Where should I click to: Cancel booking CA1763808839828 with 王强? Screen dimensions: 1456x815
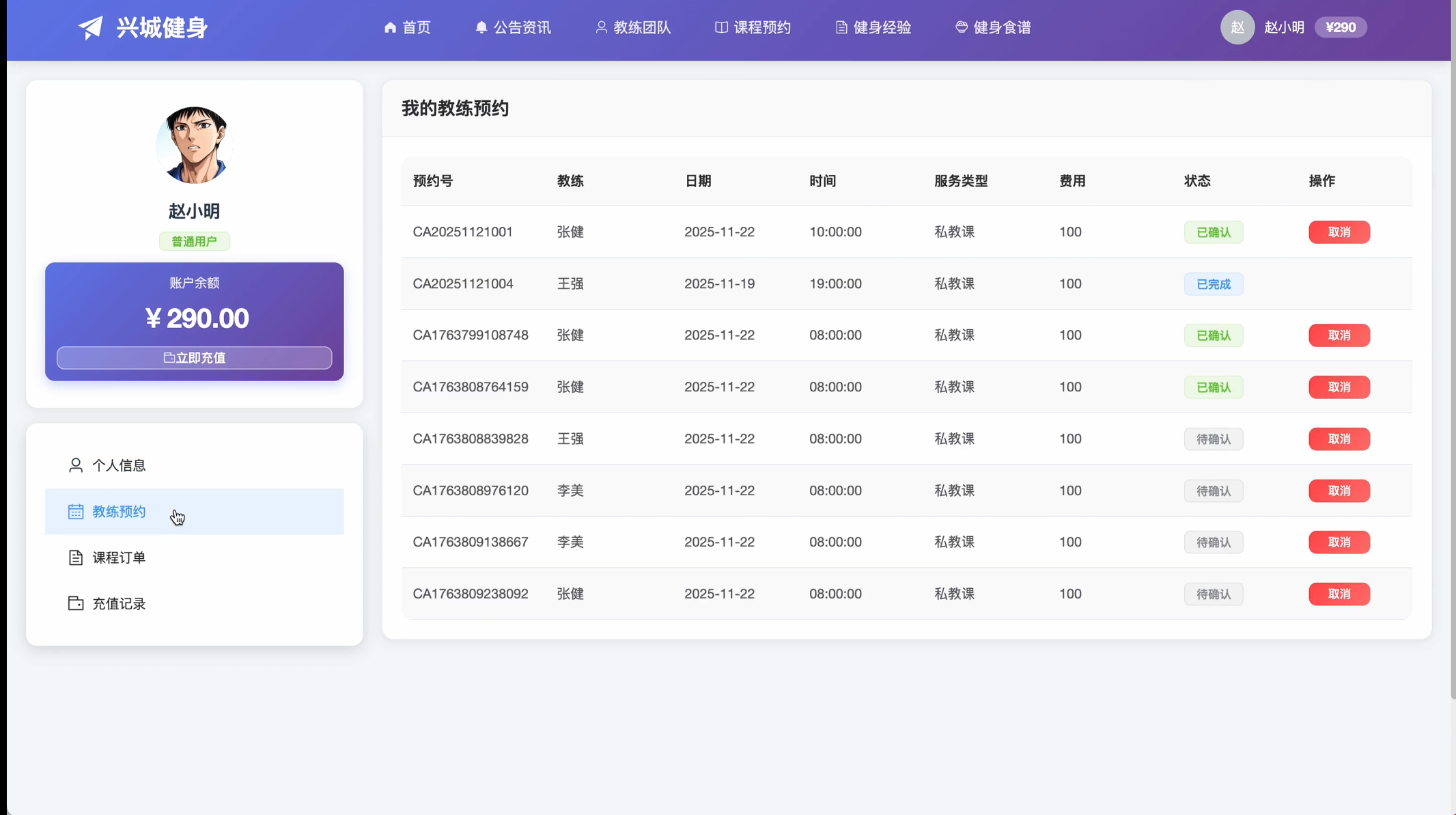point(1339,439)
